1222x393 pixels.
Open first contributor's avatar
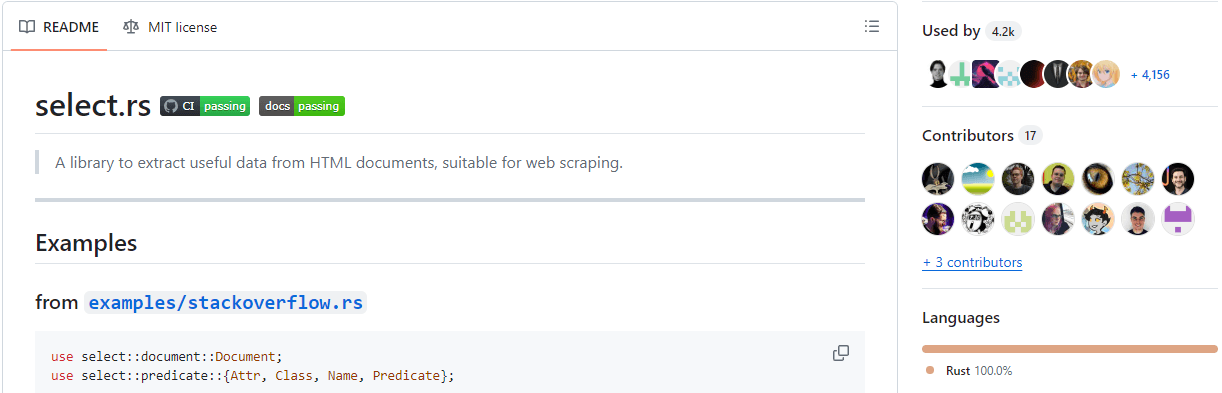coord(938,179)
